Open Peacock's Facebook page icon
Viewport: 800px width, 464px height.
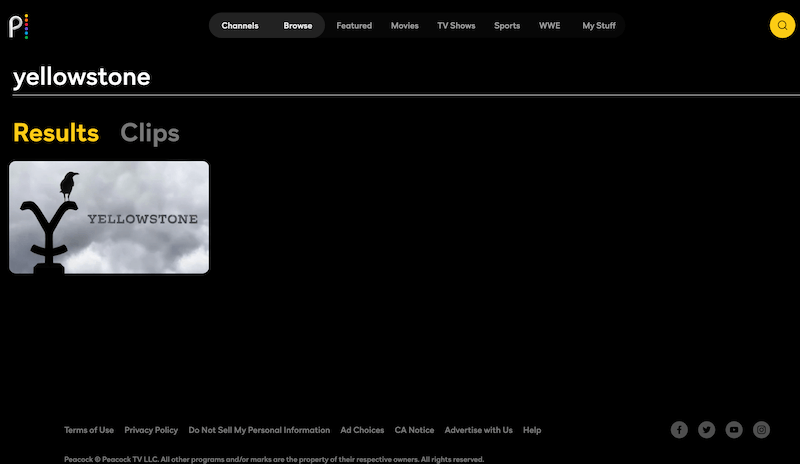pos(679,430)
